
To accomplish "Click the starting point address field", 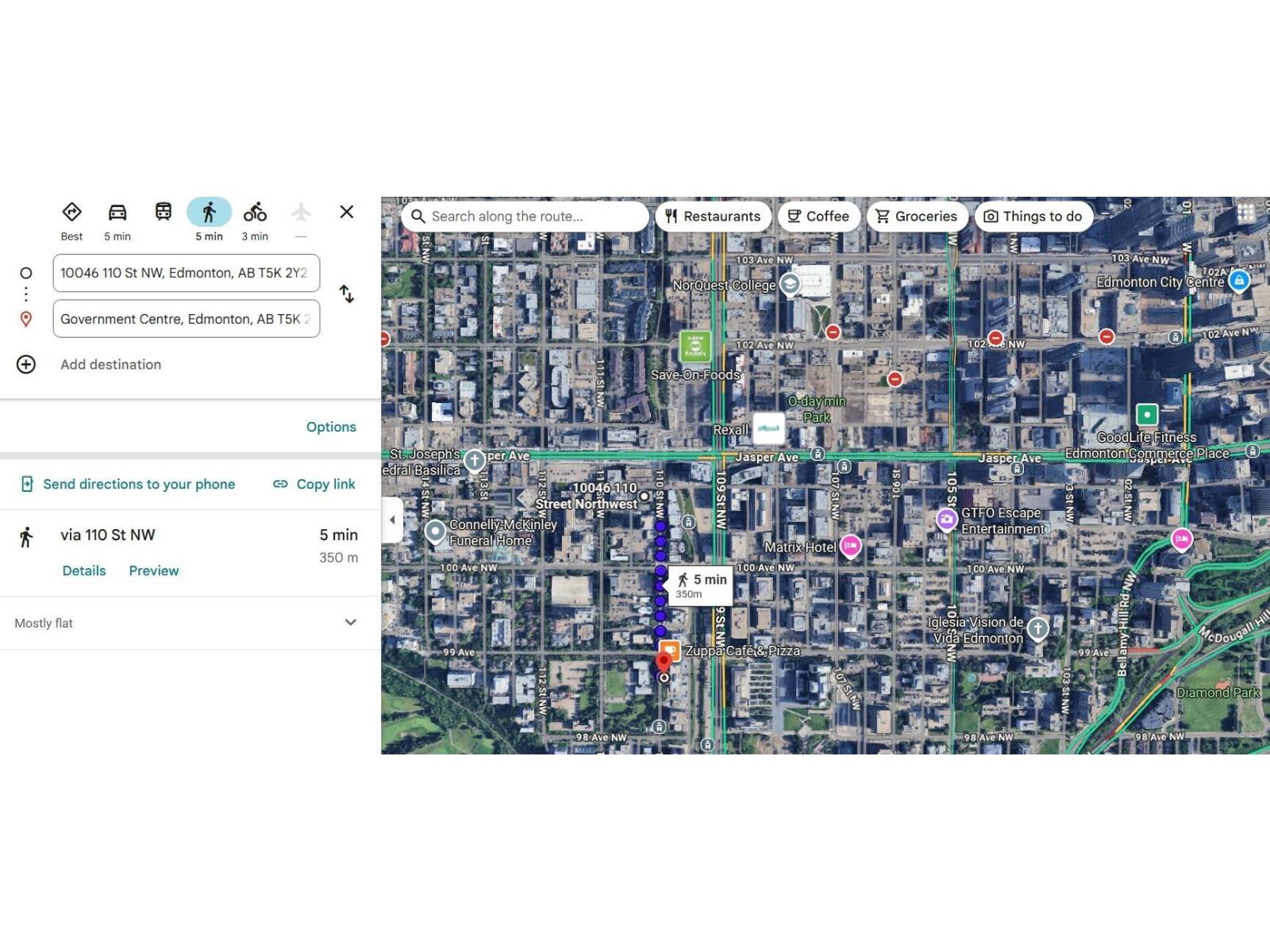I will click(x=186, y=273).
